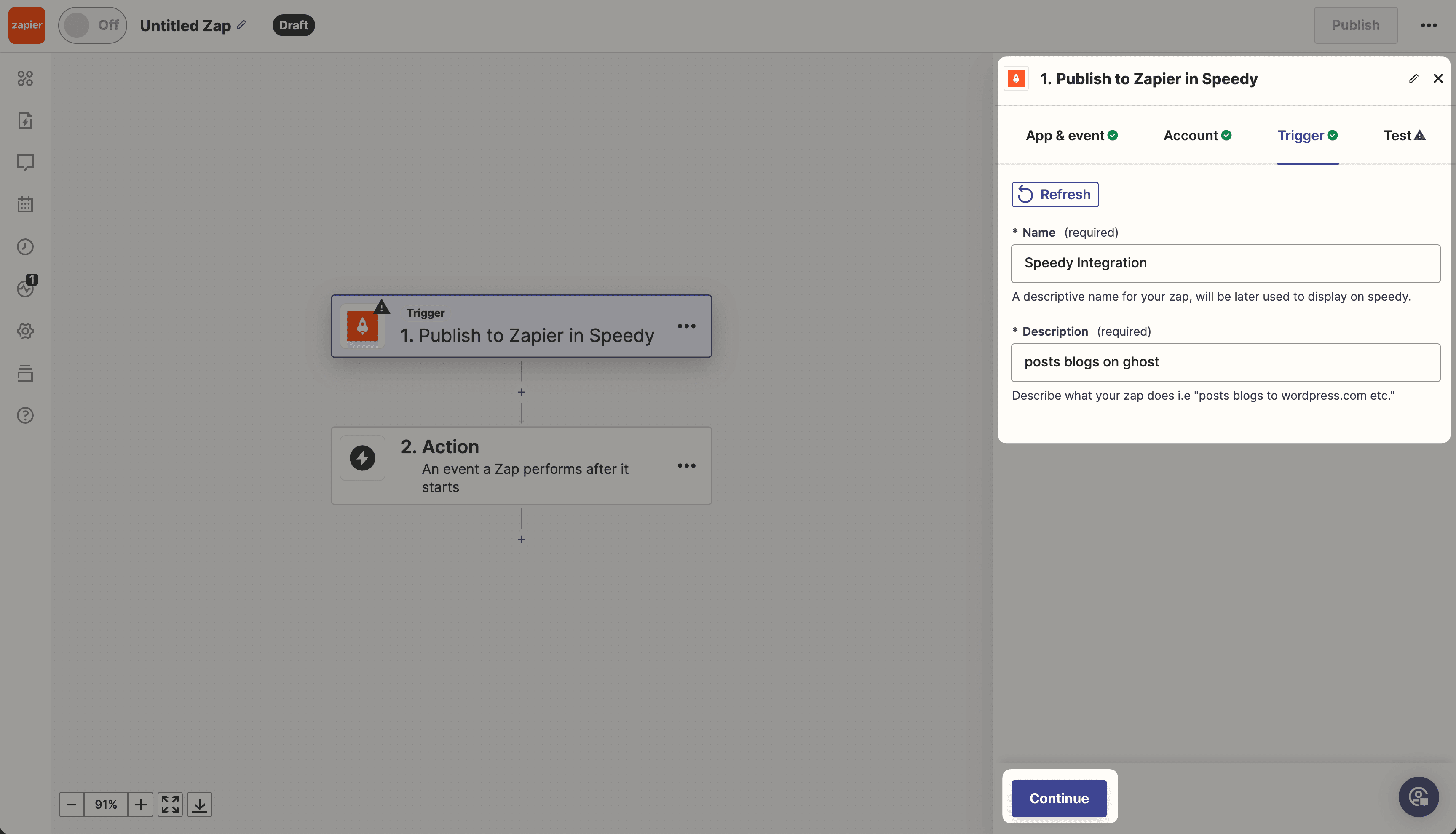This screenshot has height=834, width=1456.
Task: Expand the plus button below Action step
Action: coord(522,539)
